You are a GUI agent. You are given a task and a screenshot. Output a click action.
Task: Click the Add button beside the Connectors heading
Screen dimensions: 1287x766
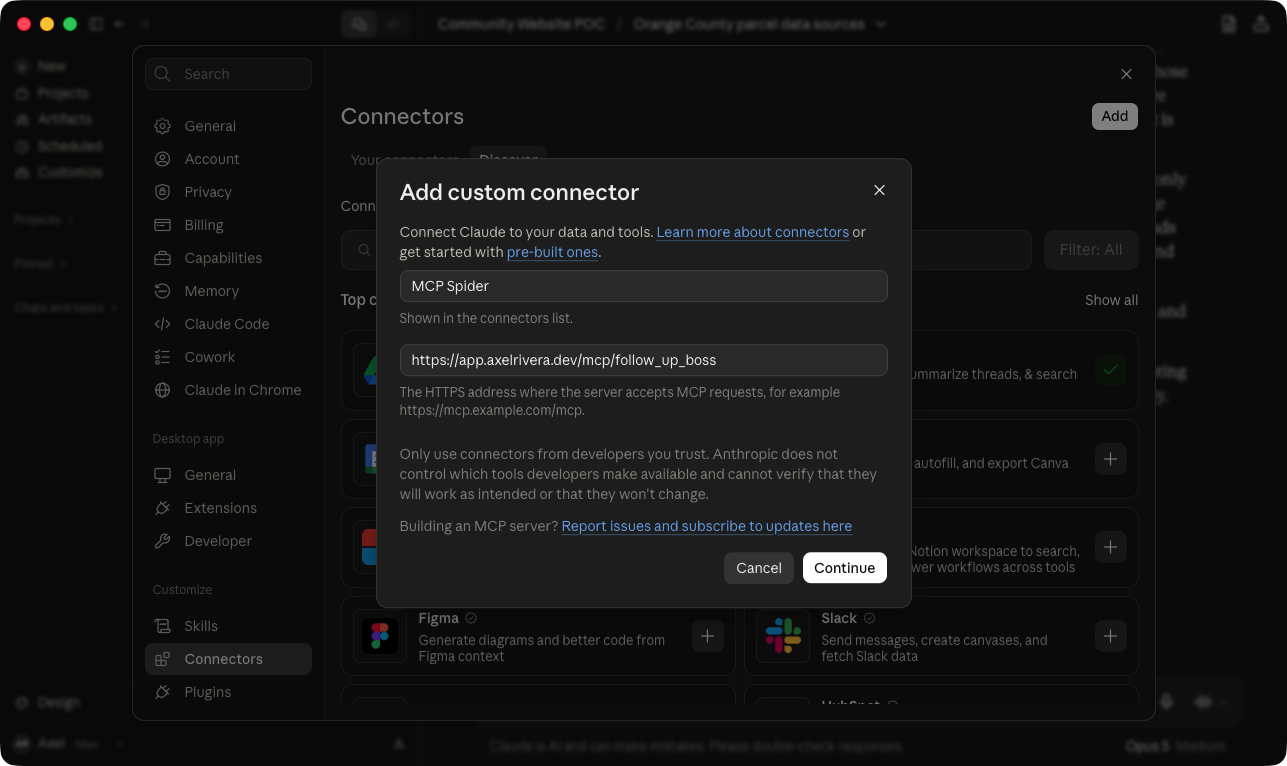point(1114,116)
